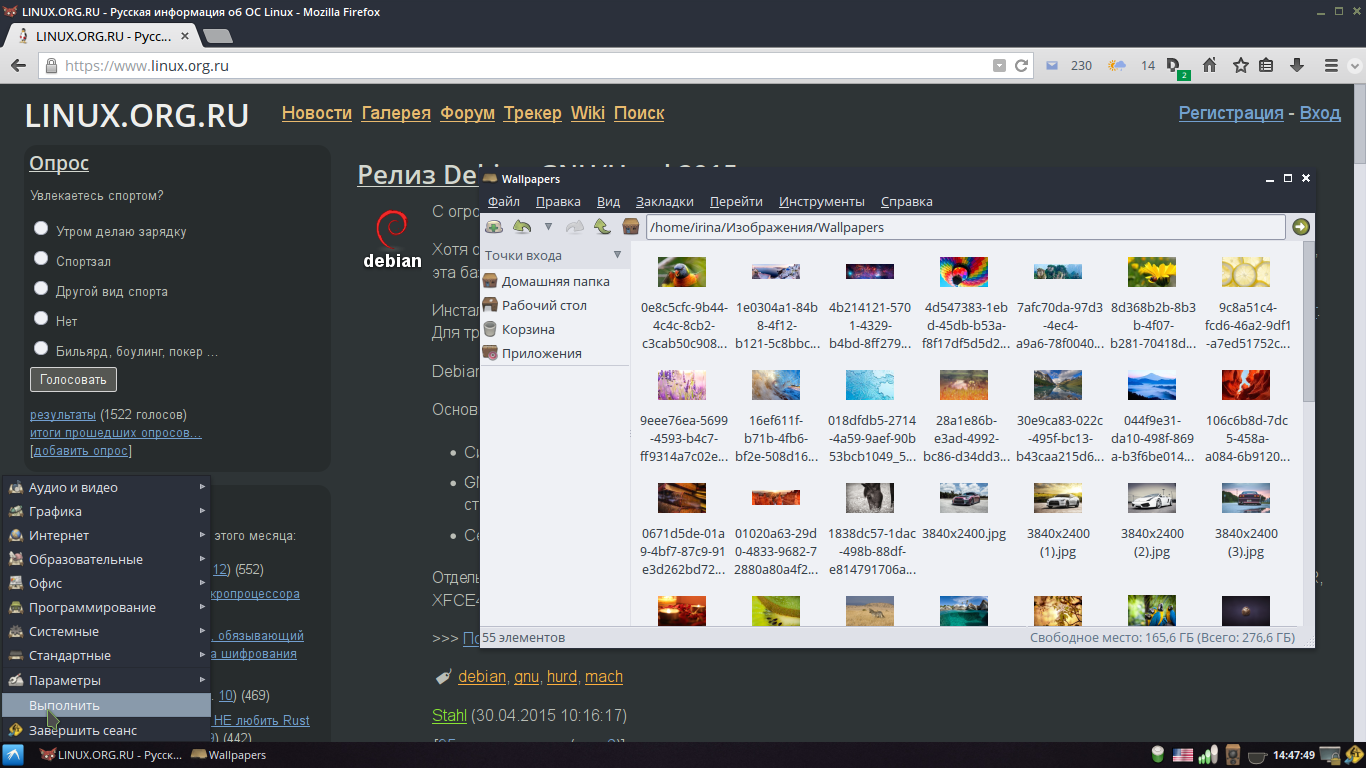Open the Firefox downloads arrow
1366x768 pixels.
[x=1297, y=66]
